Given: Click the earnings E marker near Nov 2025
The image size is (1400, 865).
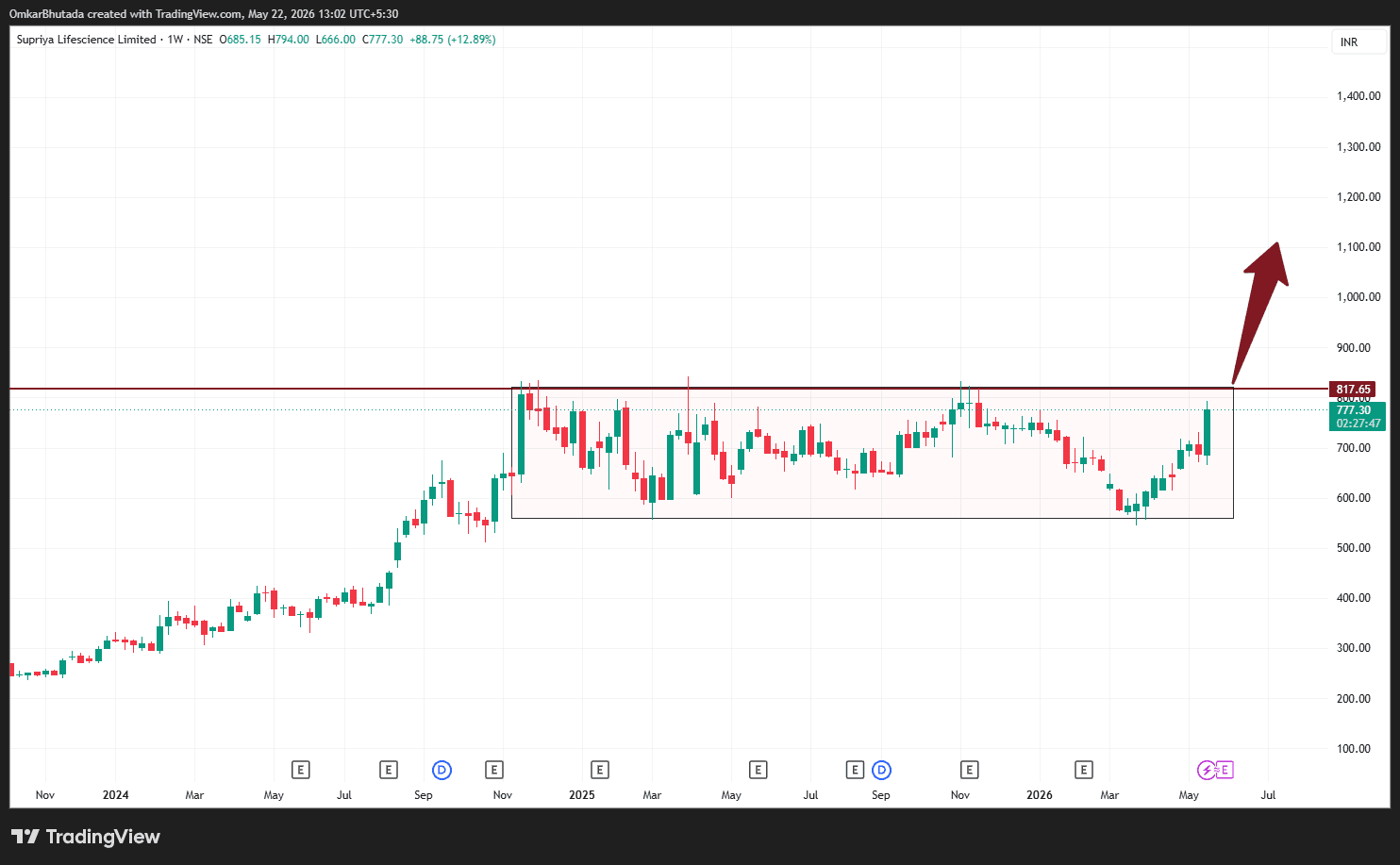Looking at the screenshot, I should [969, 771].
